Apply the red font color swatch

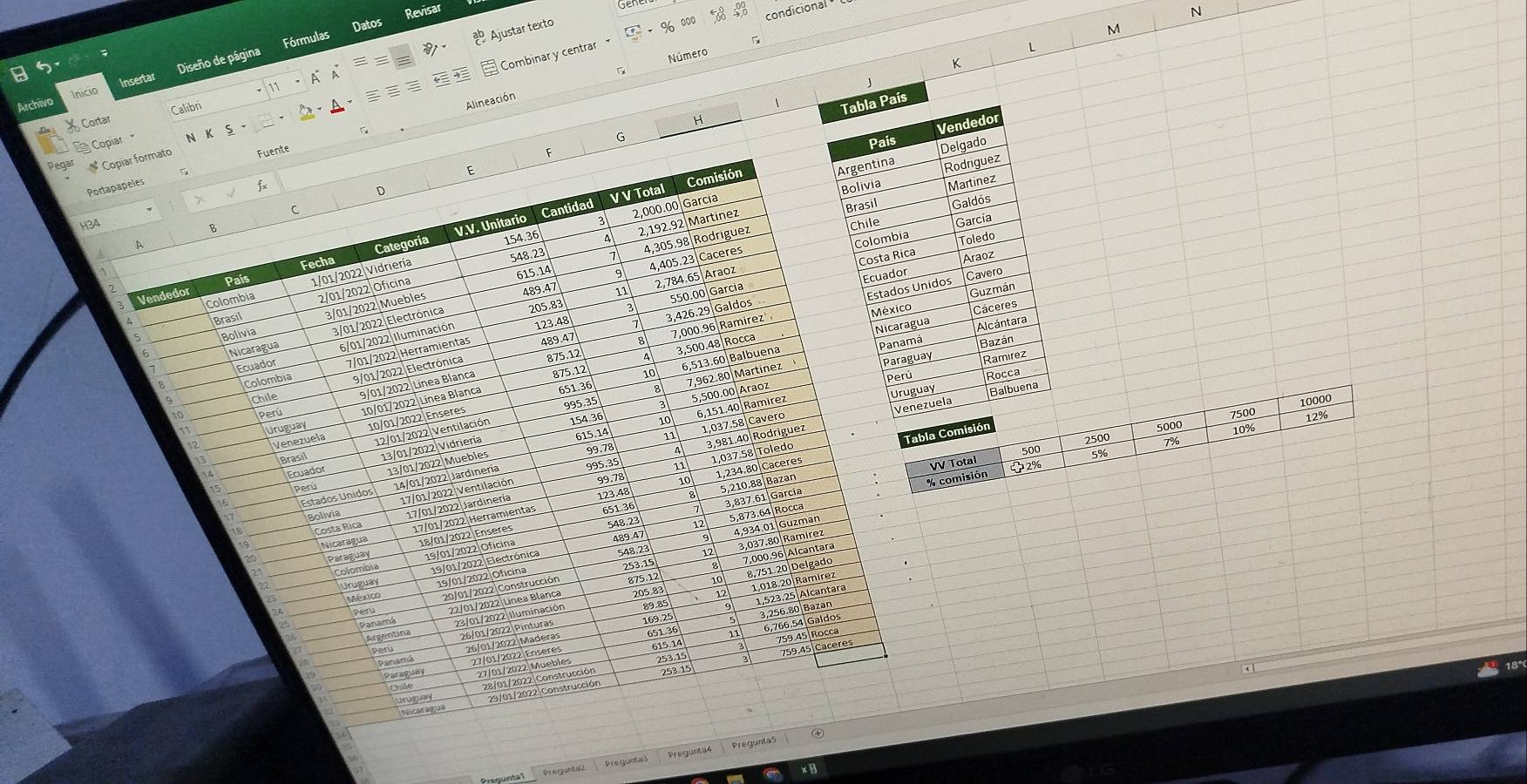pyautogui.click(x=337, y=106)
